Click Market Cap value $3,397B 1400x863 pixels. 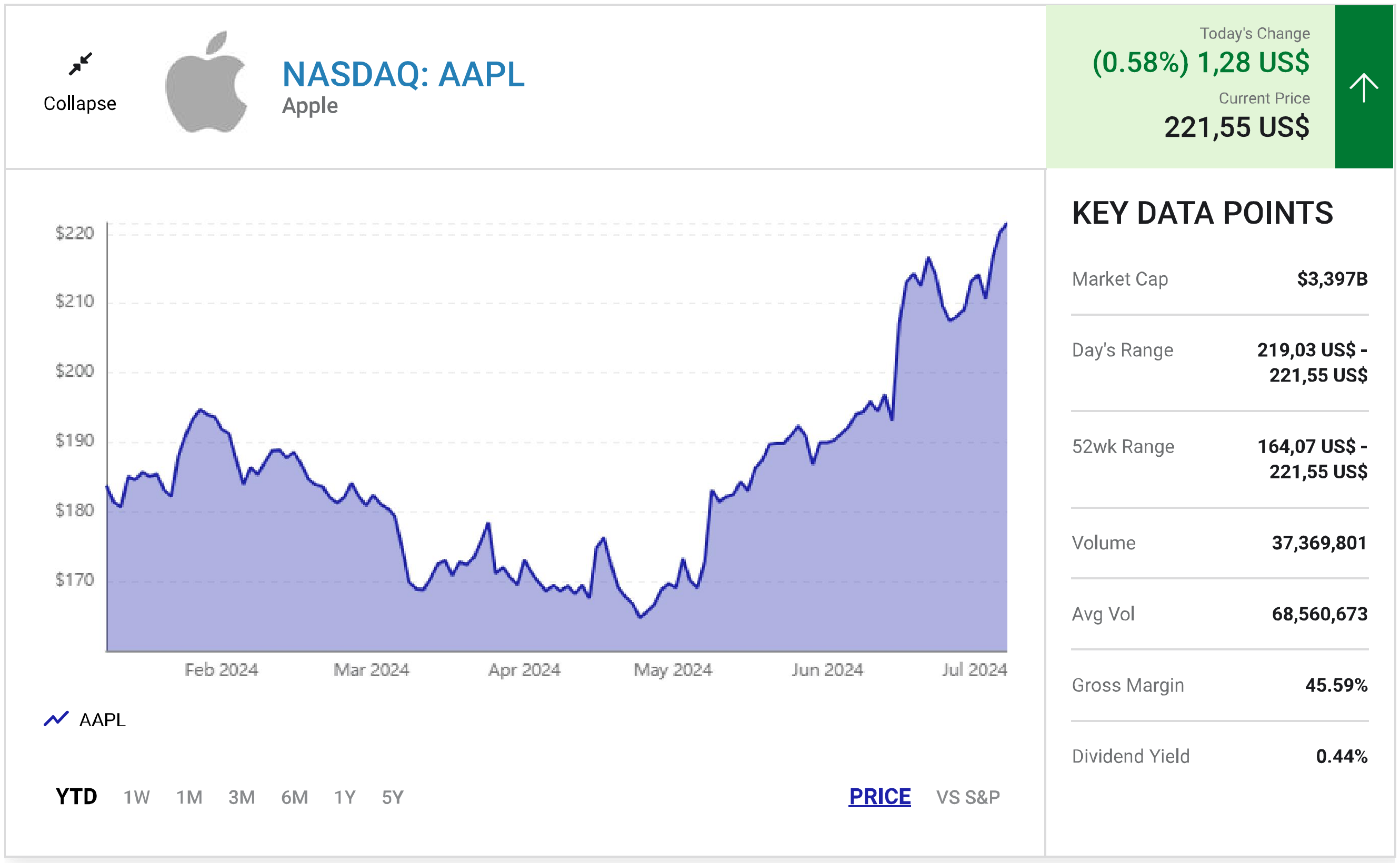[1332, 279]
